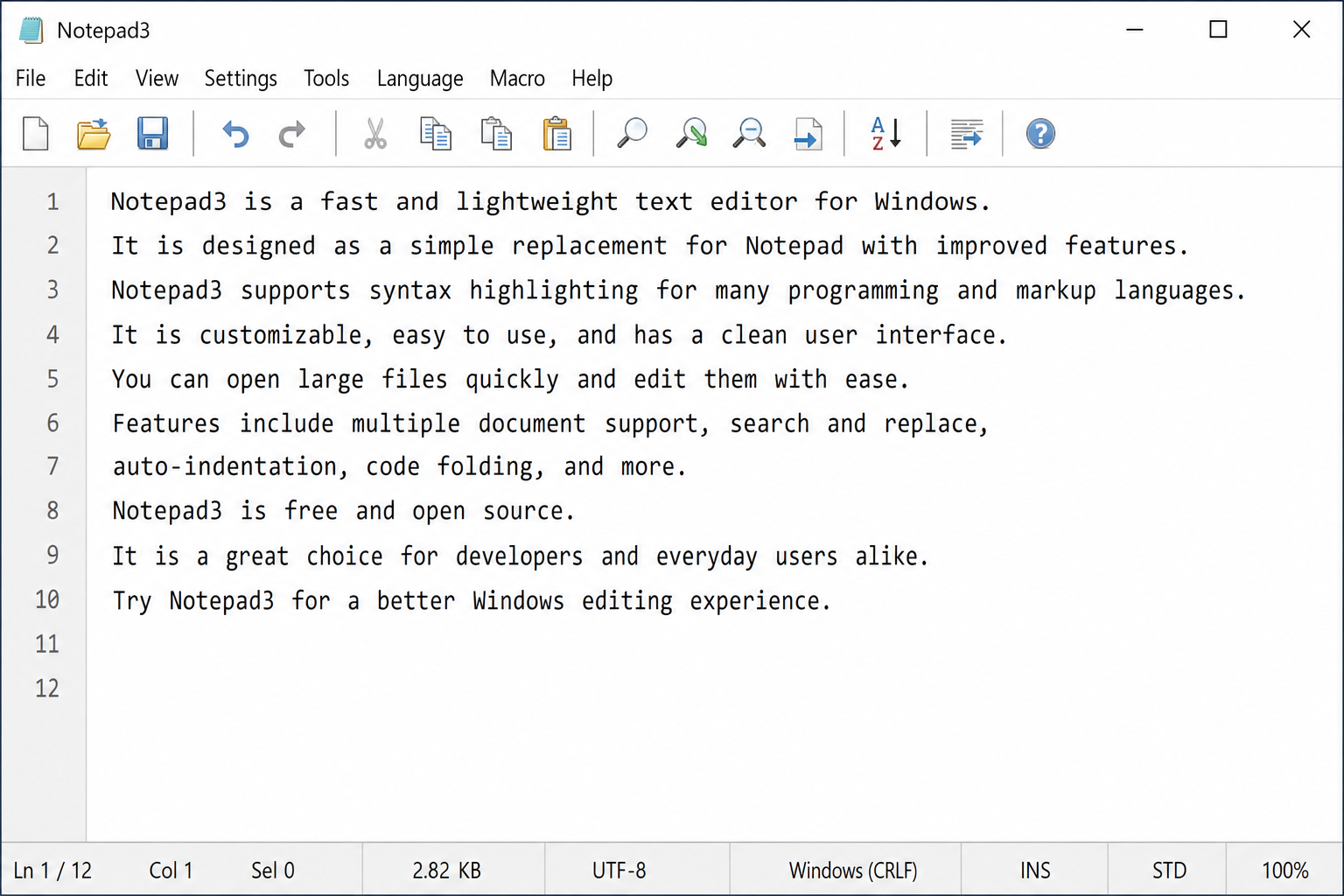Open the Edit menu
The width and height of the screenshot is (1344, 896).
[x=91, y=79]
